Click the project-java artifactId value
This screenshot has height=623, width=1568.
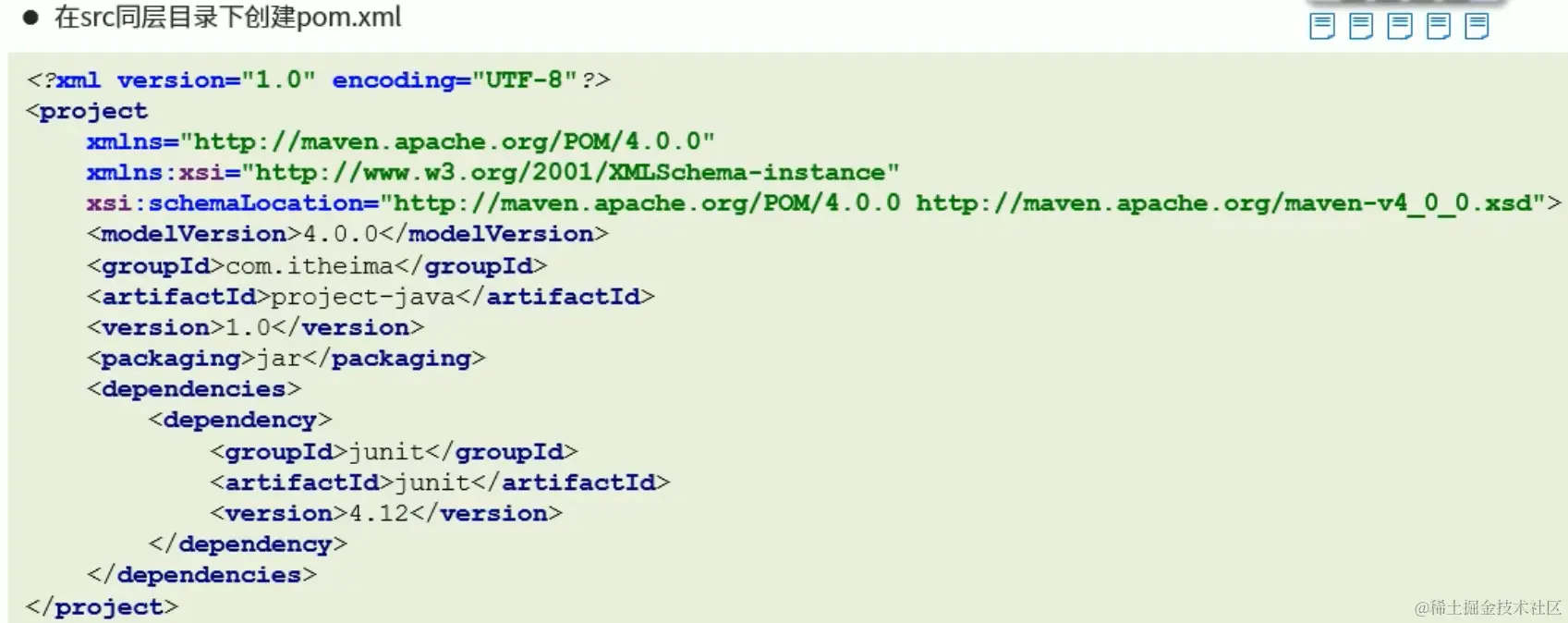point(363,297)
